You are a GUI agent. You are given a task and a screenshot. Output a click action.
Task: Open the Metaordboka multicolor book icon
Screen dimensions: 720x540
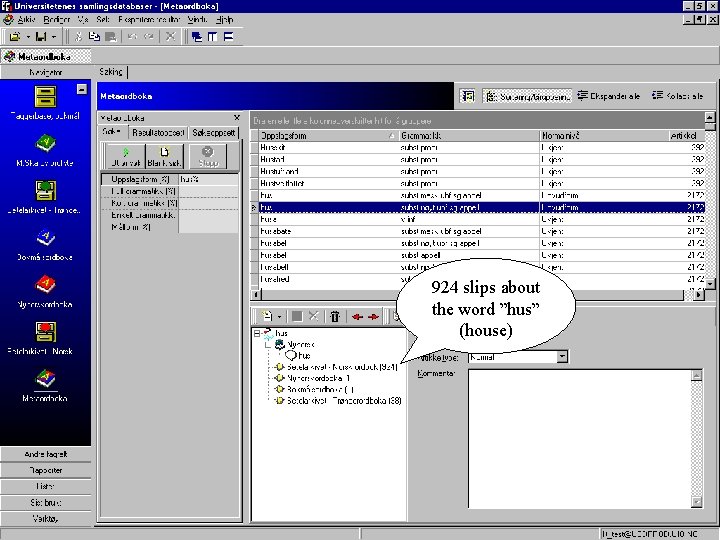coord(45,379)
